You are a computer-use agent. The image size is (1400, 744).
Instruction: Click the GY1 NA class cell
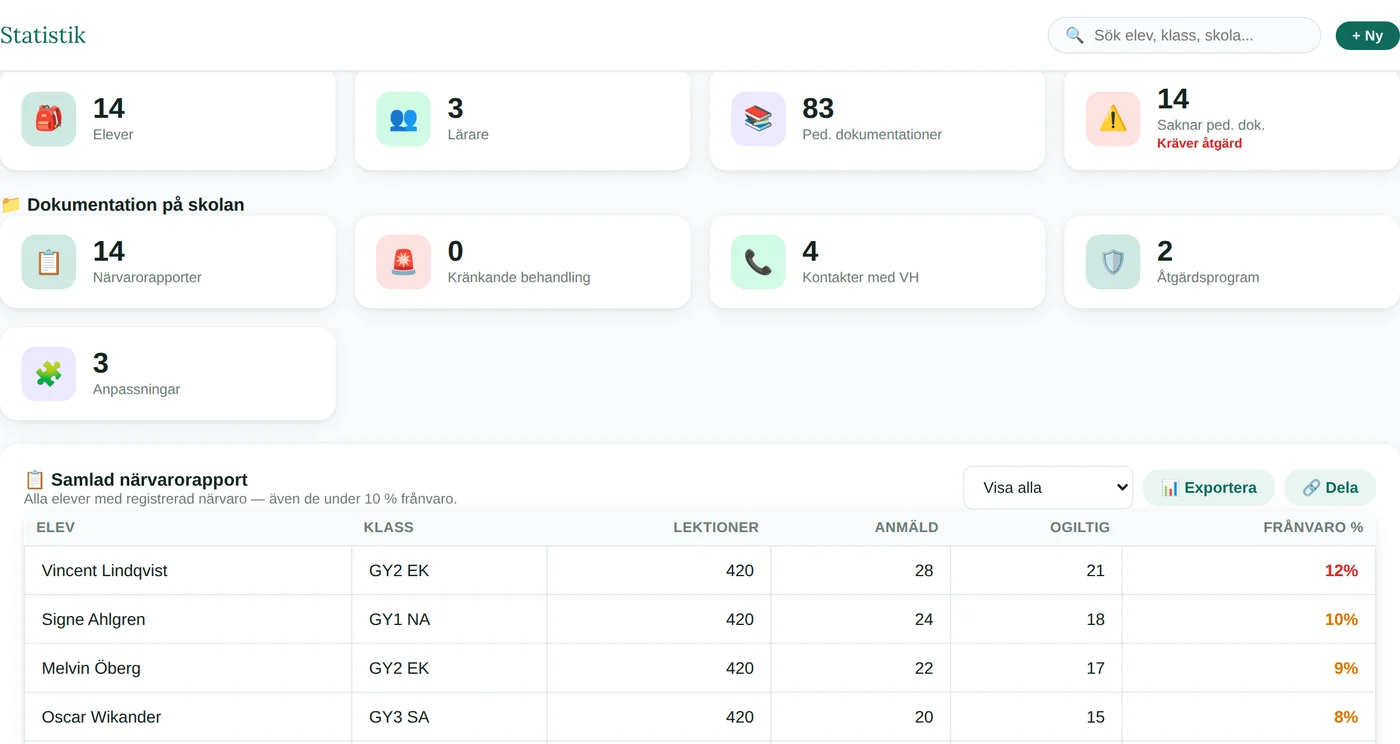[449, 620]
